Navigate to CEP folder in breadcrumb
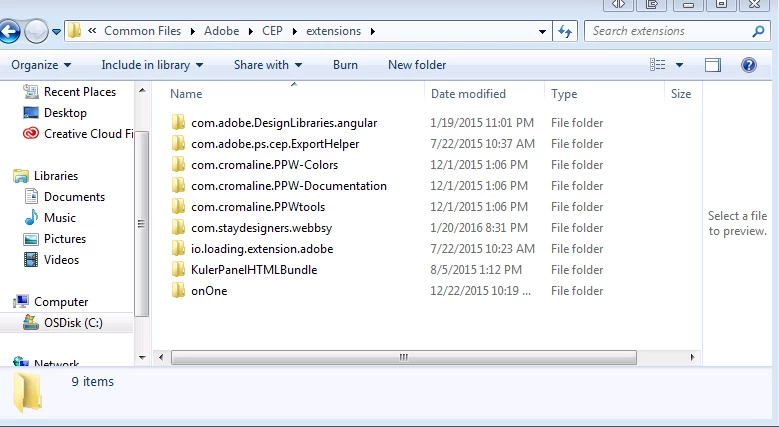The image size is (779, 427). pyautogui.click(x=272, y=31)
